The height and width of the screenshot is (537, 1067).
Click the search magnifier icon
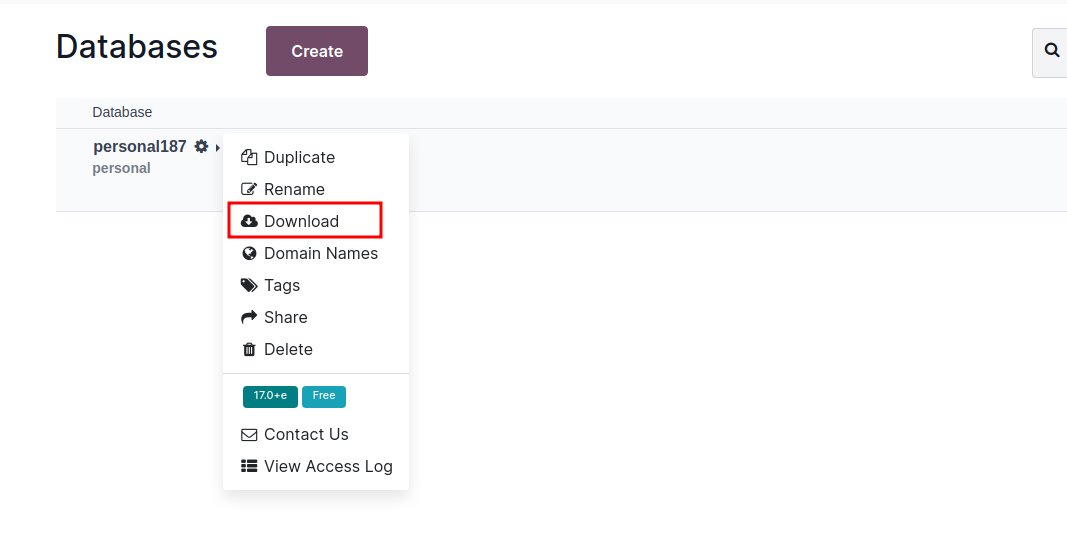coord(1052,50)
